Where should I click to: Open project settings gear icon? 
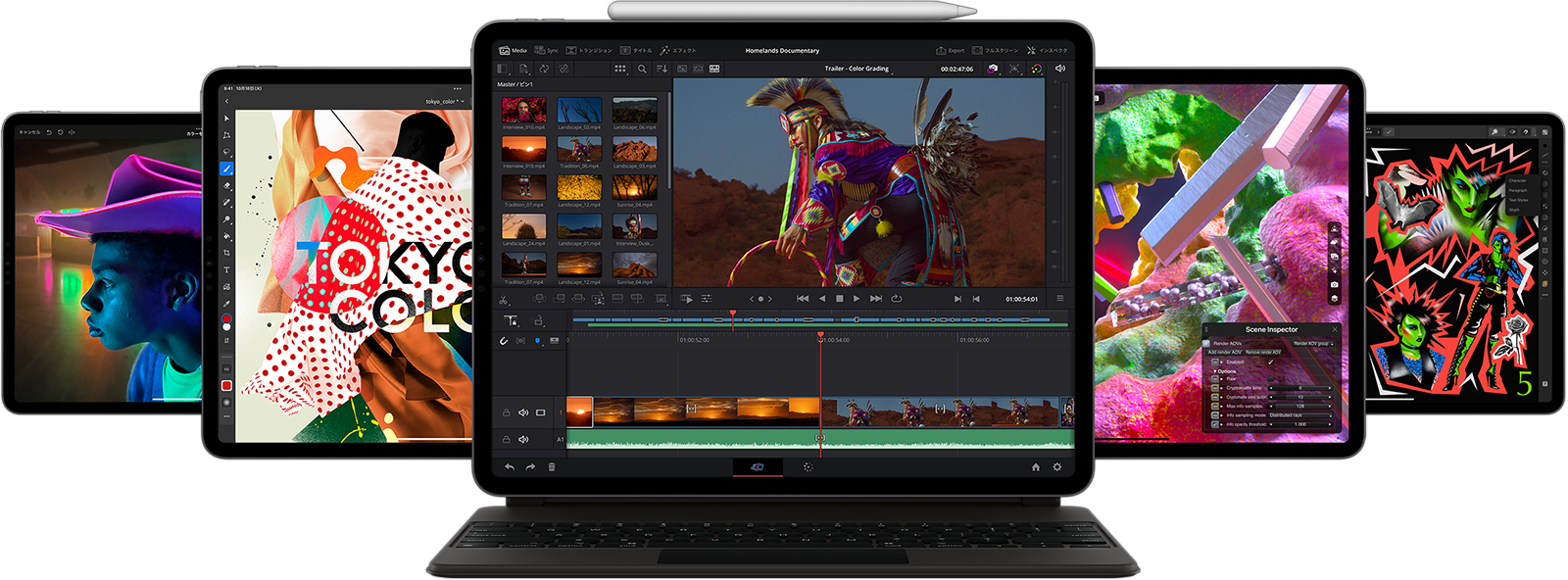pyautogui.click(x=1056, y=467)
